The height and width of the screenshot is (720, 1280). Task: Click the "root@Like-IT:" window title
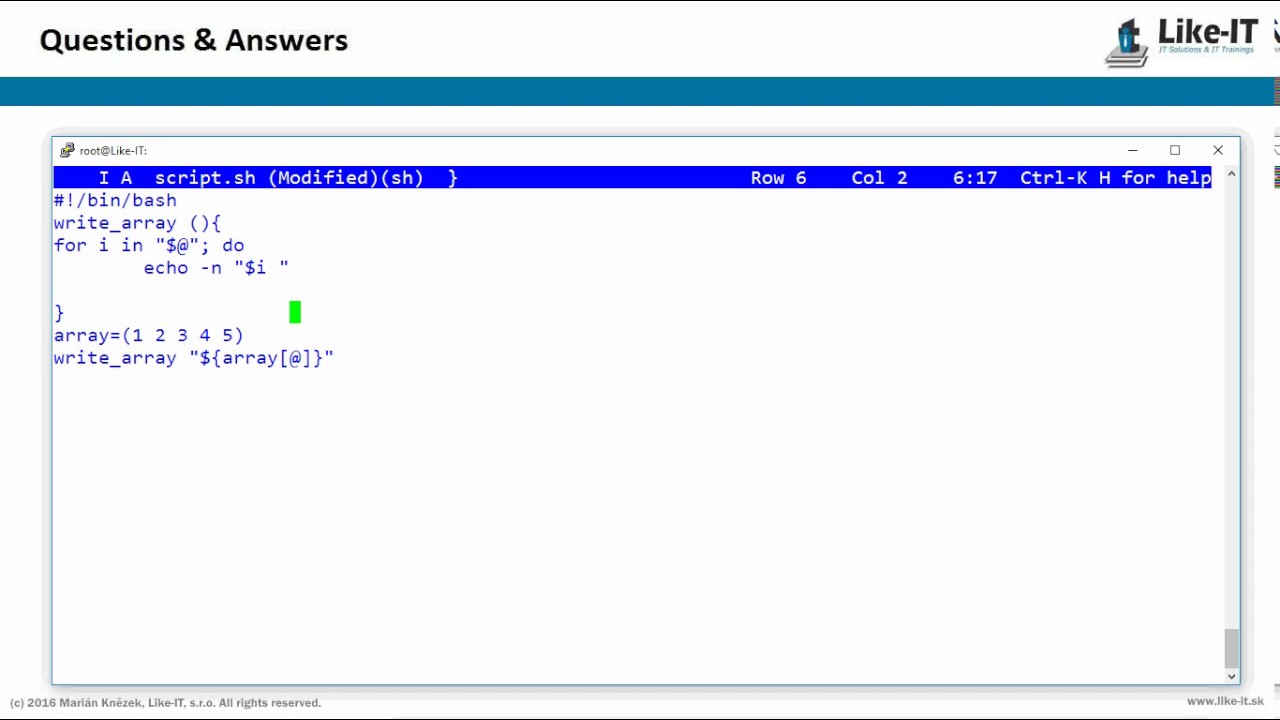(x=113, y=151)
